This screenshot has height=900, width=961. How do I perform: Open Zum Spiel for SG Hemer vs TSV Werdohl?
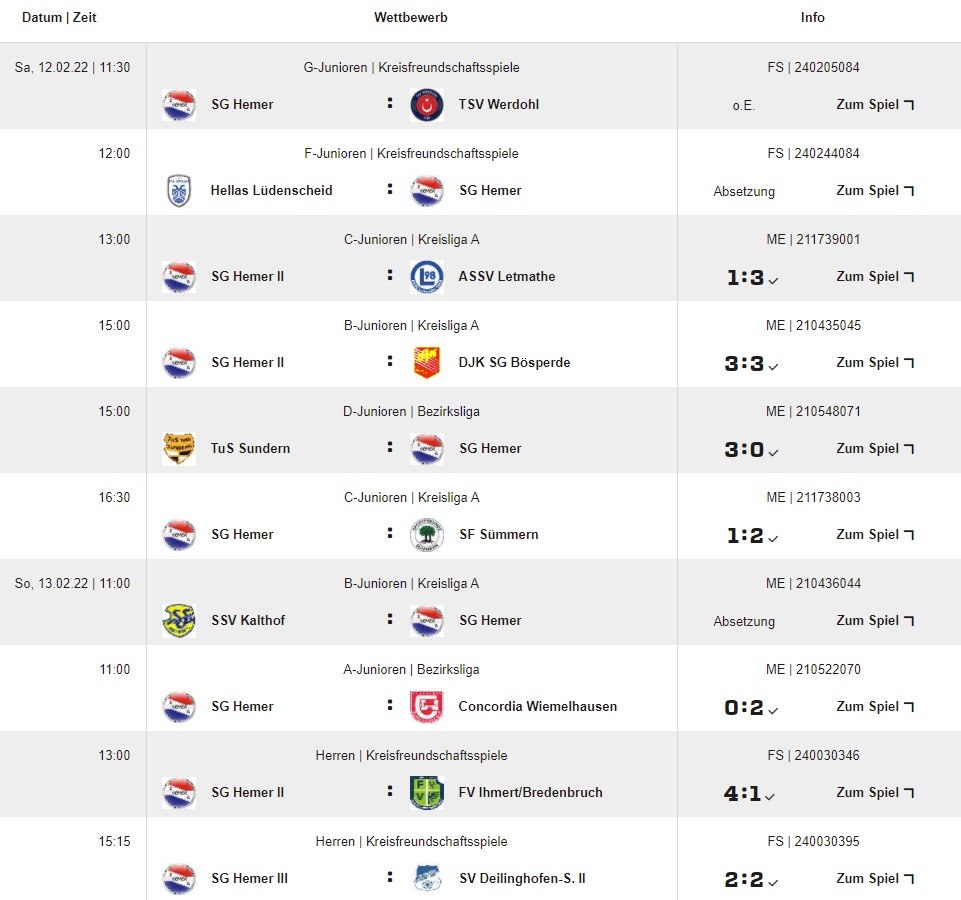(875, 105)
